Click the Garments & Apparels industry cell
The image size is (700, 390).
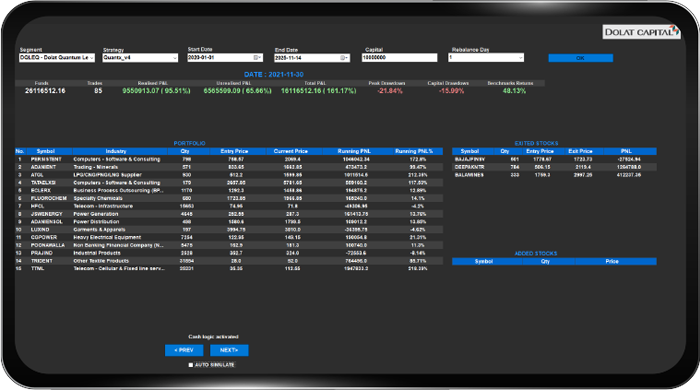[99, 229]
